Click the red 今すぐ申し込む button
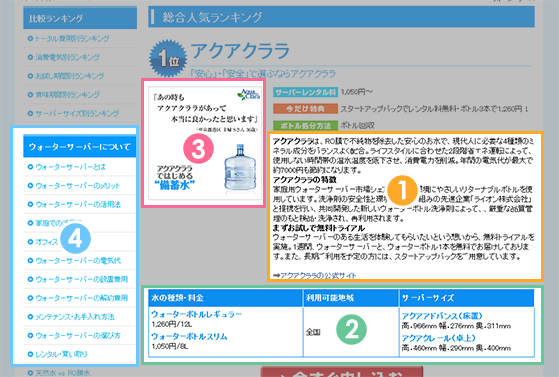This screenshot has height=377, width=559. pos(342,372)
